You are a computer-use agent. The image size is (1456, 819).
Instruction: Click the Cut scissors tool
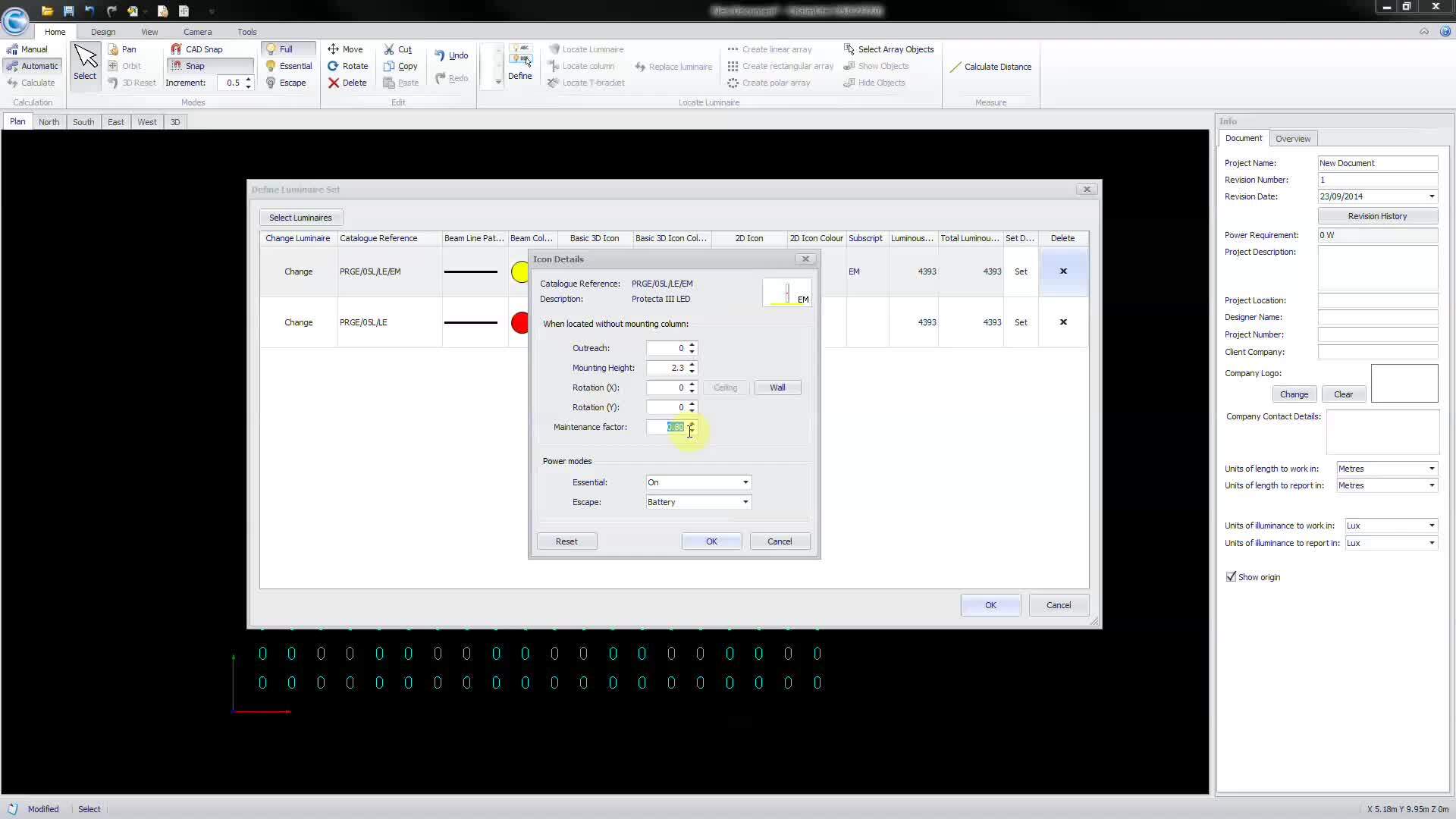(398, 49)
